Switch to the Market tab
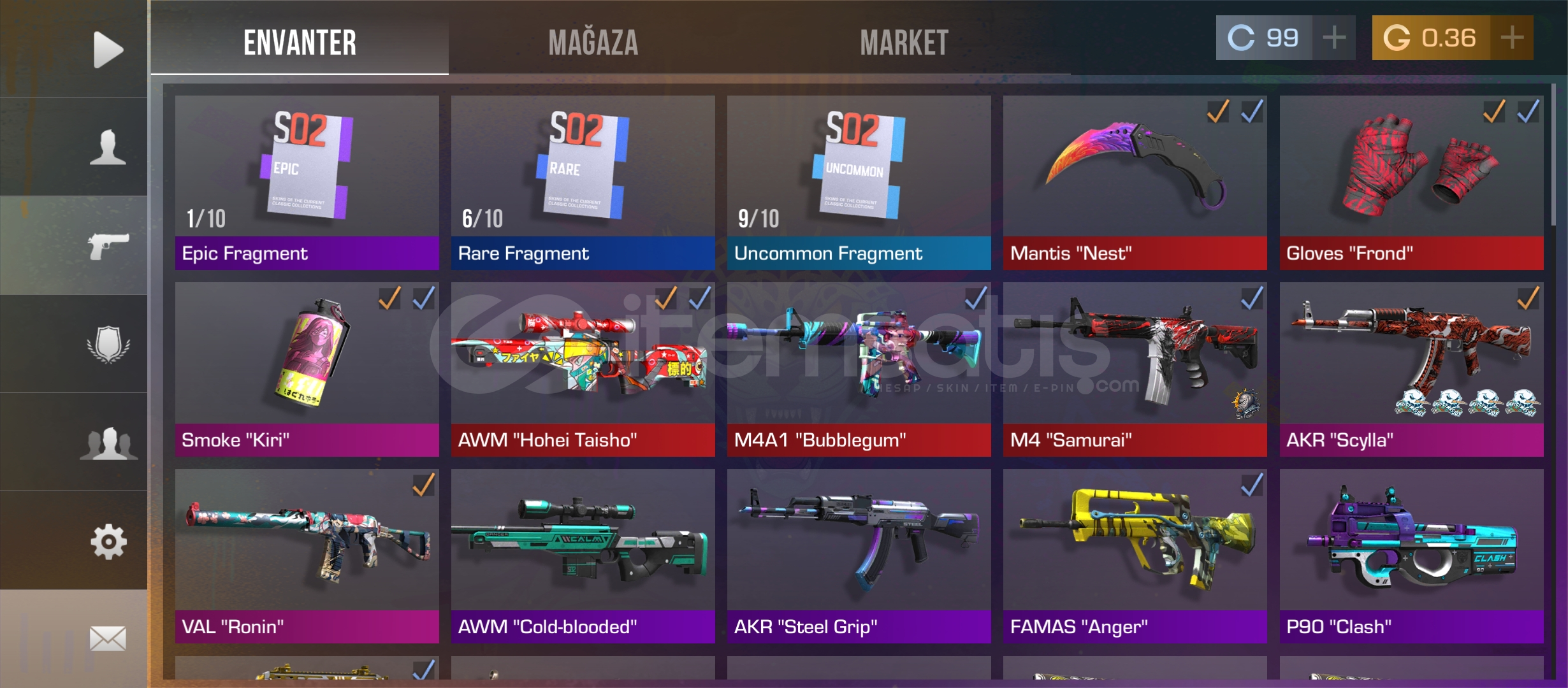 click(x=904, y=43)
